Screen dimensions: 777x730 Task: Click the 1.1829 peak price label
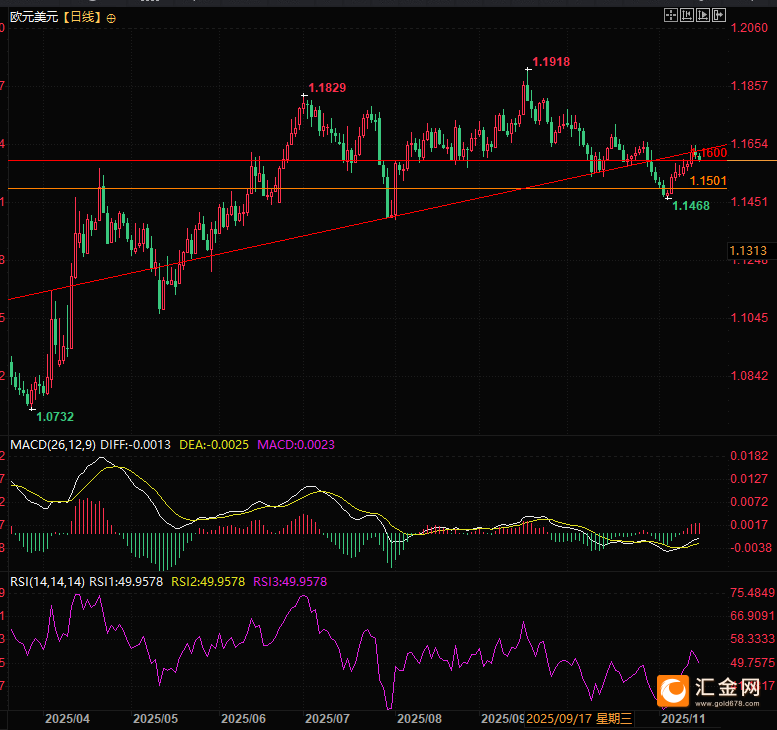pos(327,88)
